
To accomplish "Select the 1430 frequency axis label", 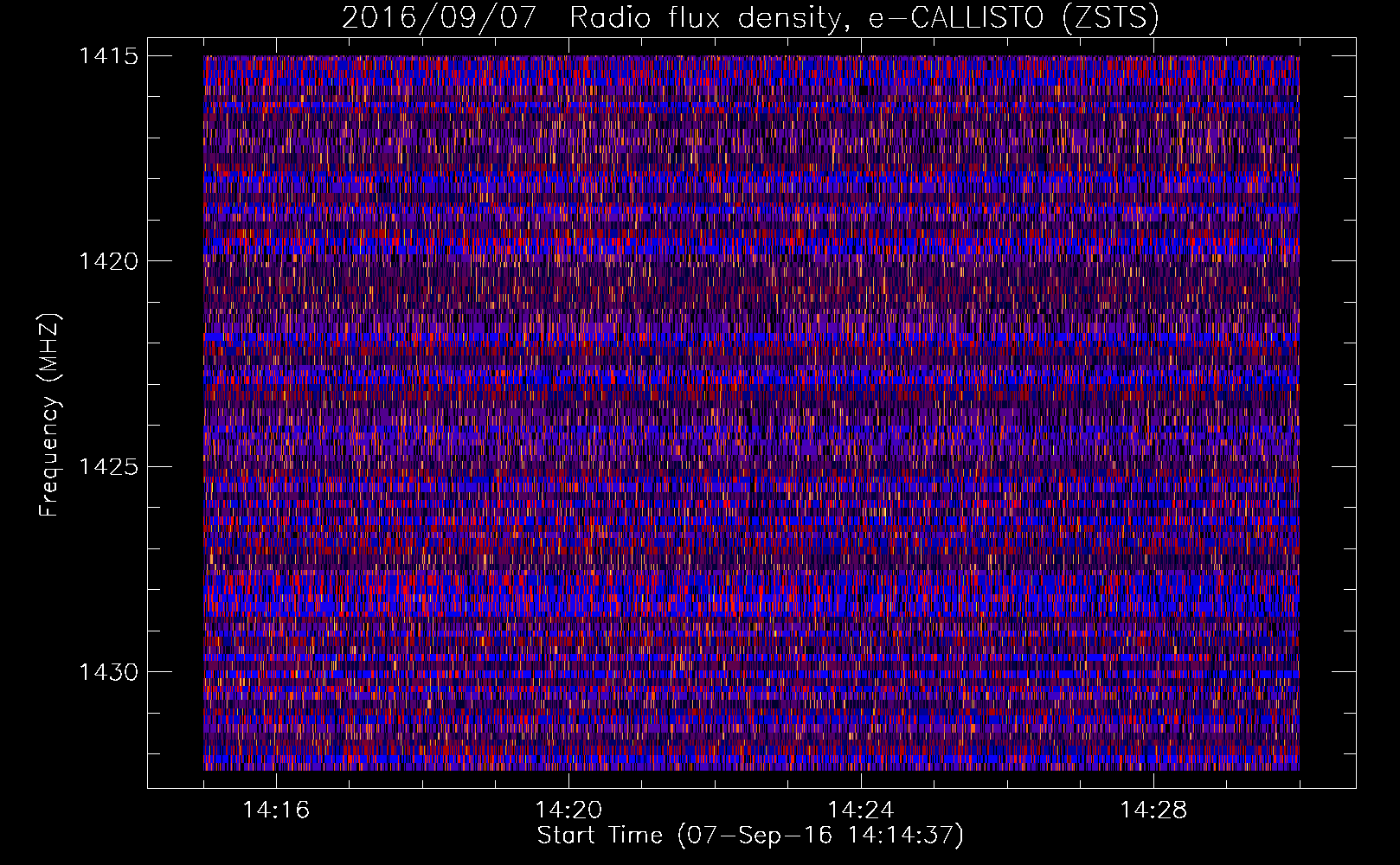I will pyautogui.click(x=108, y=672).
